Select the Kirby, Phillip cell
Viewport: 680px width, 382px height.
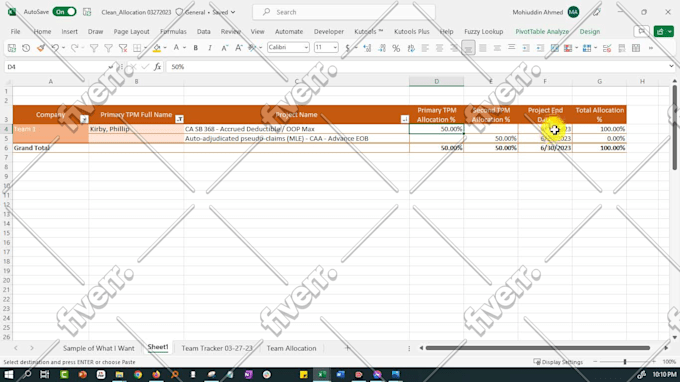(x=136, y=129)
